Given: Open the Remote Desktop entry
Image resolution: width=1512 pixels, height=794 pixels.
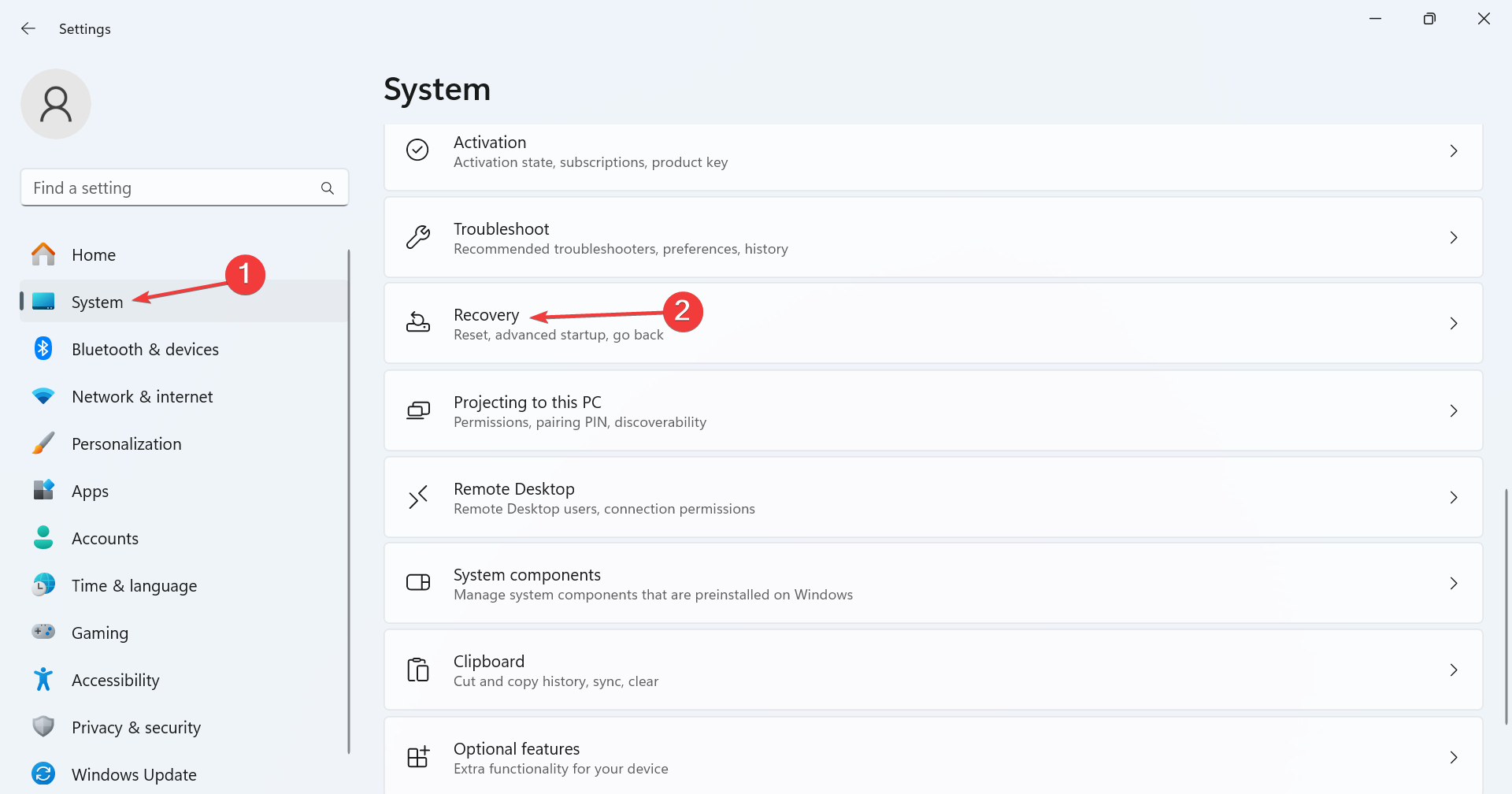Looking at the screenshot, I should [x=933, y=497].
